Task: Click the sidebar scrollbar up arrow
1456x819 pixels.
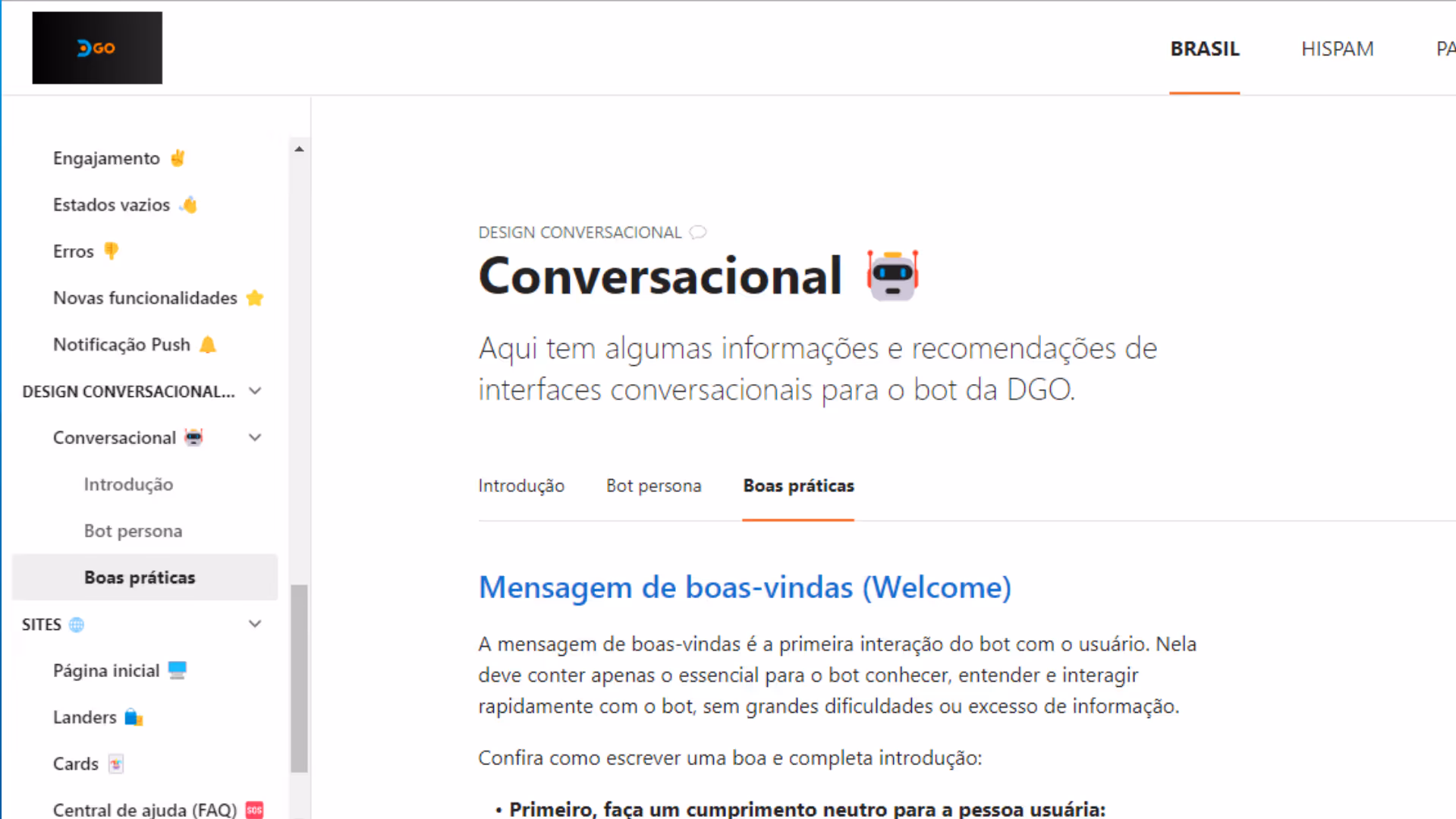Action: (x=299, y=150)
